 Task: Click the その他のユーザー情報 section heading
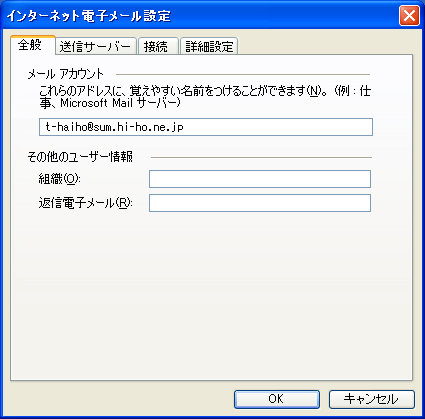click(80, 156)
